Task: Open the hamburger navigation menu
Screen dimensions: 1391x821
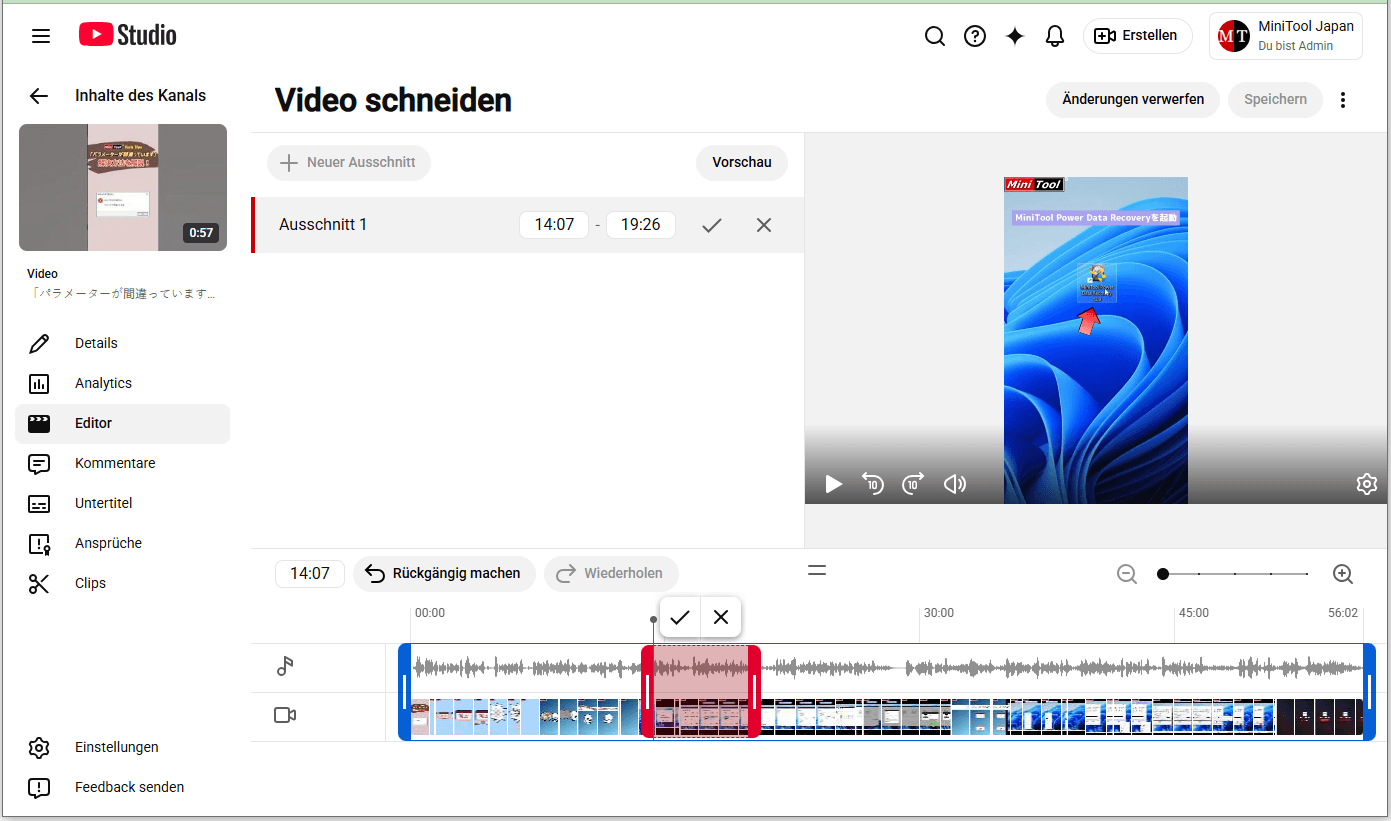Action: tap(41, 36)
